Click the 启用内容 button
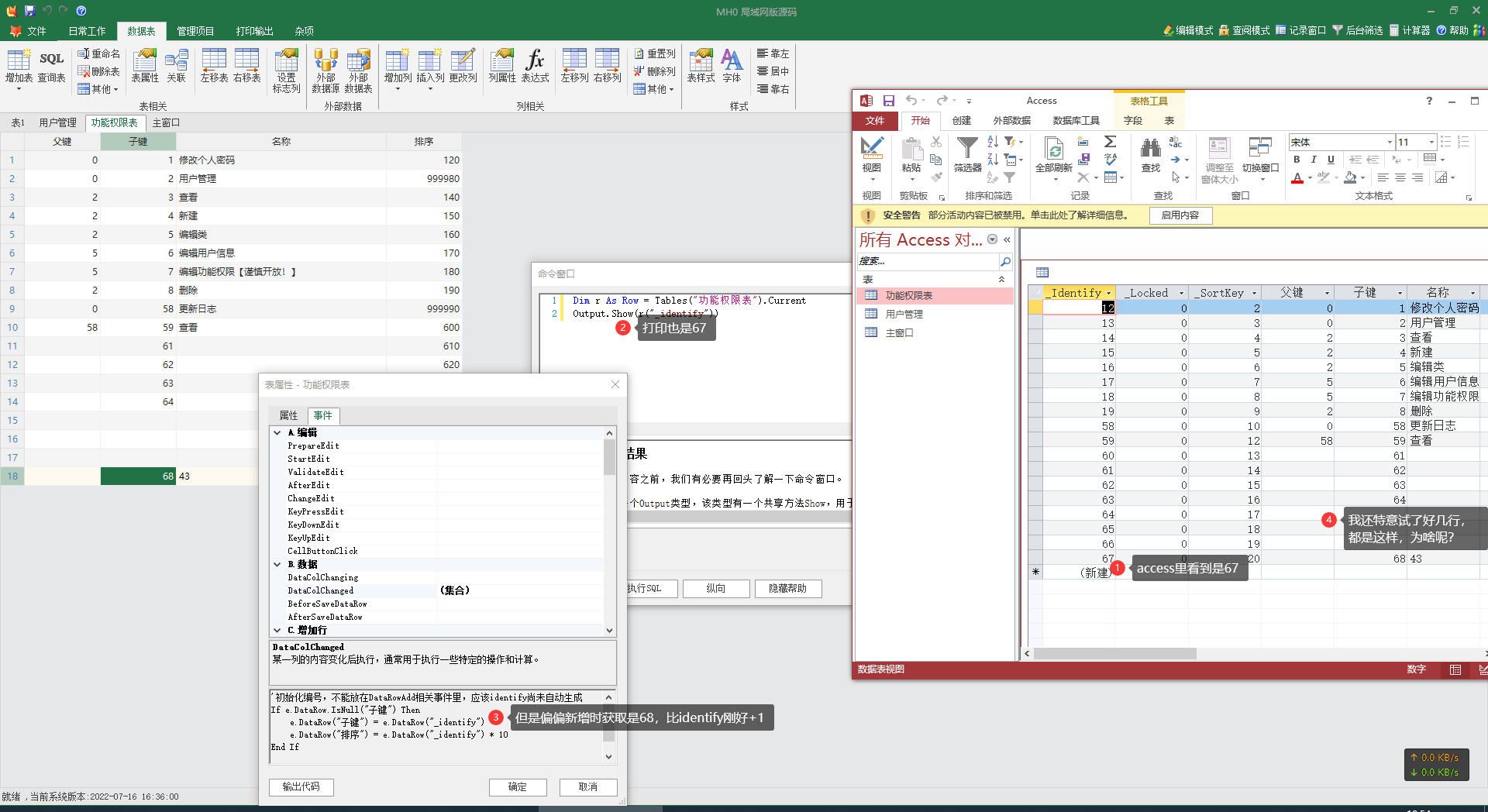This screenshot has width=1488, height=812. pos(1180,215)
